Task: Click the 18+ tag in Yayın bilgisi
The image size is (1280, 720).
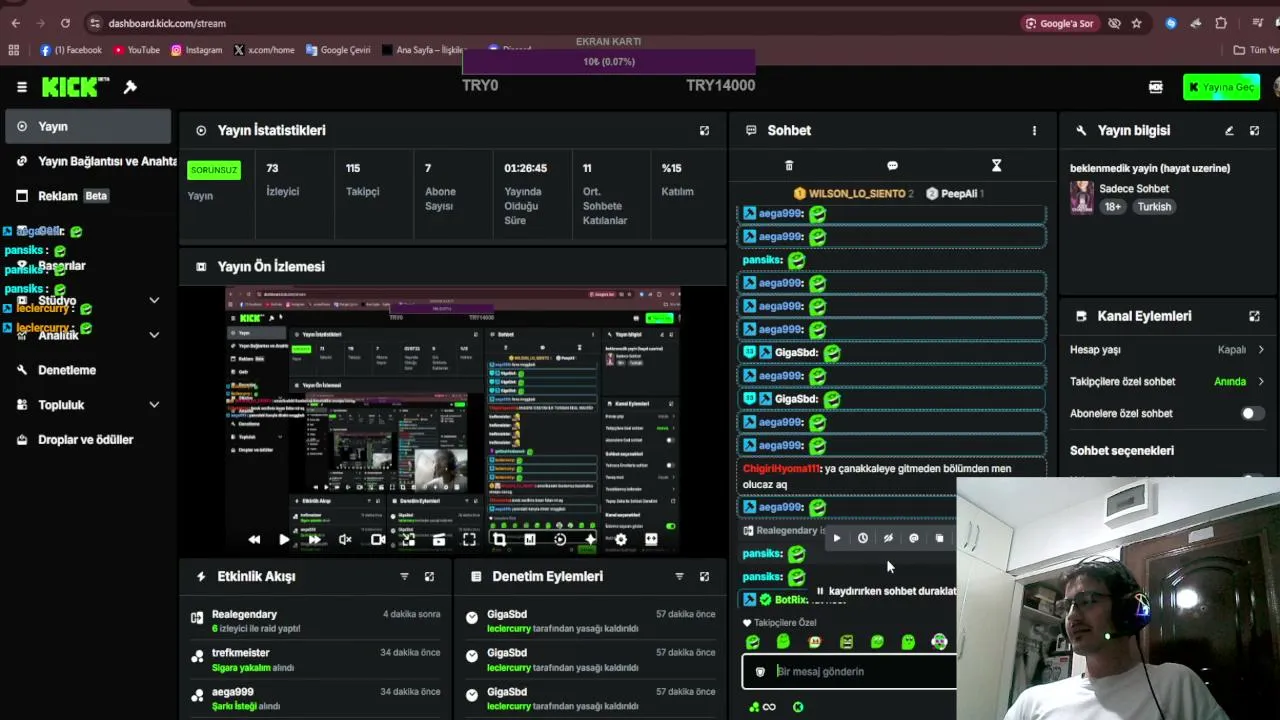Action: [1113, 207]
